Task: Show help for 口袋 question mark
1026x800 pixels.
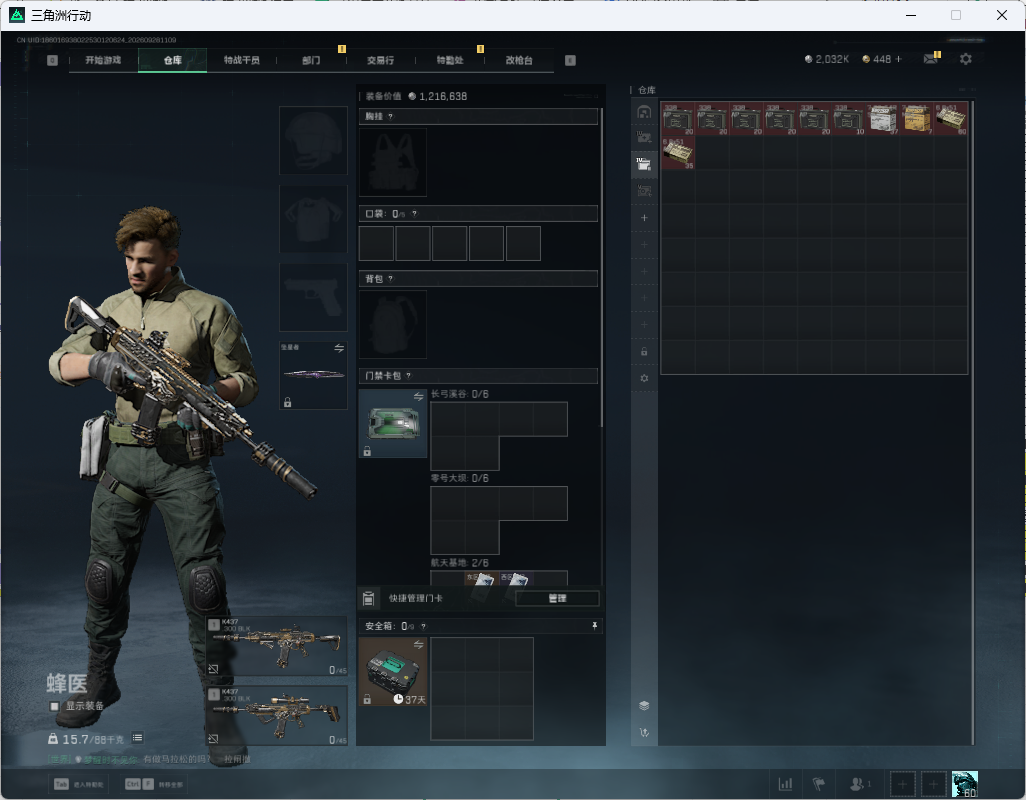Action: [414, 214]
